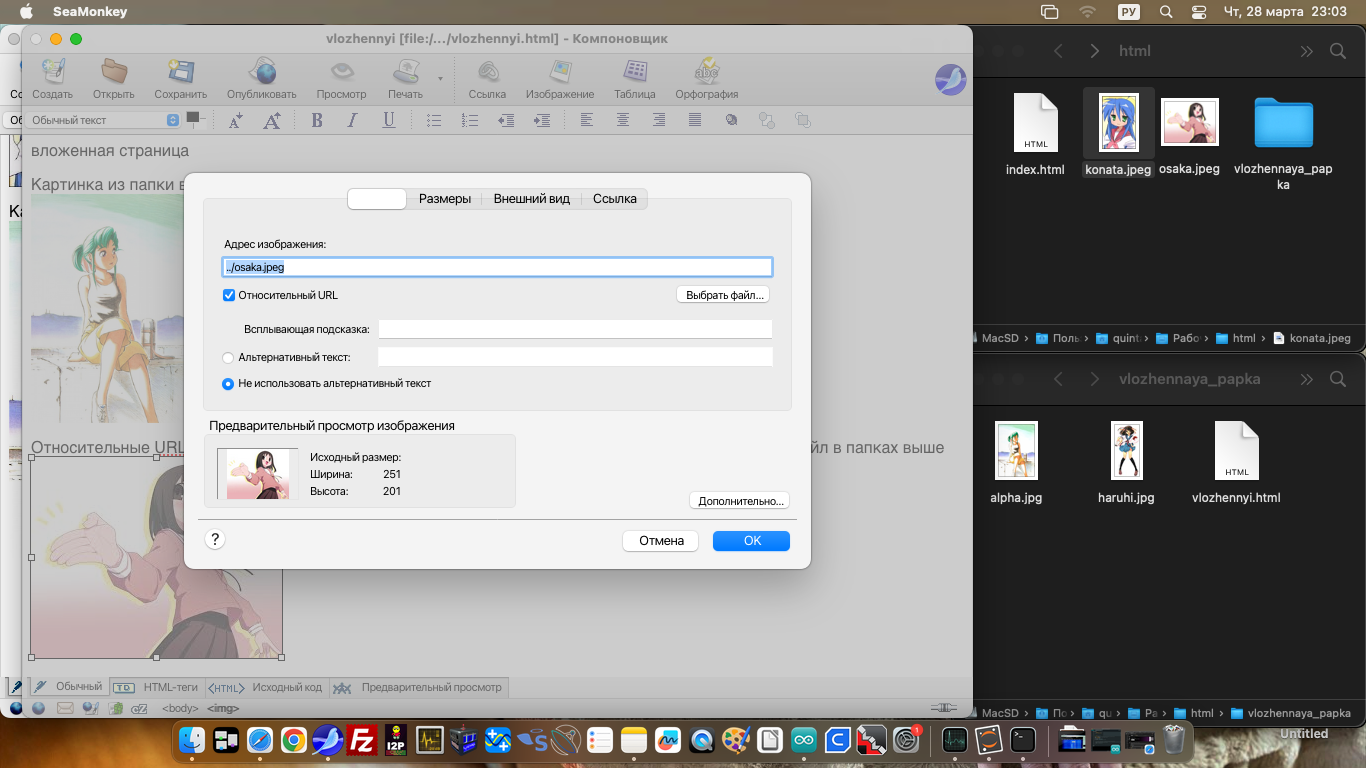The width and height of the screenshot is (1366, 768).
Task: Click the Изображение (Image) toolbar icon
Action: (x=560, y=78)
